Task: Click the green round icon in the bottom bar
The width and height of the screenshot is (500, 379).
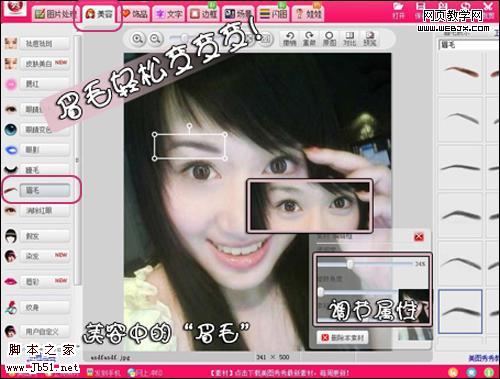Action: pos(489,372)
